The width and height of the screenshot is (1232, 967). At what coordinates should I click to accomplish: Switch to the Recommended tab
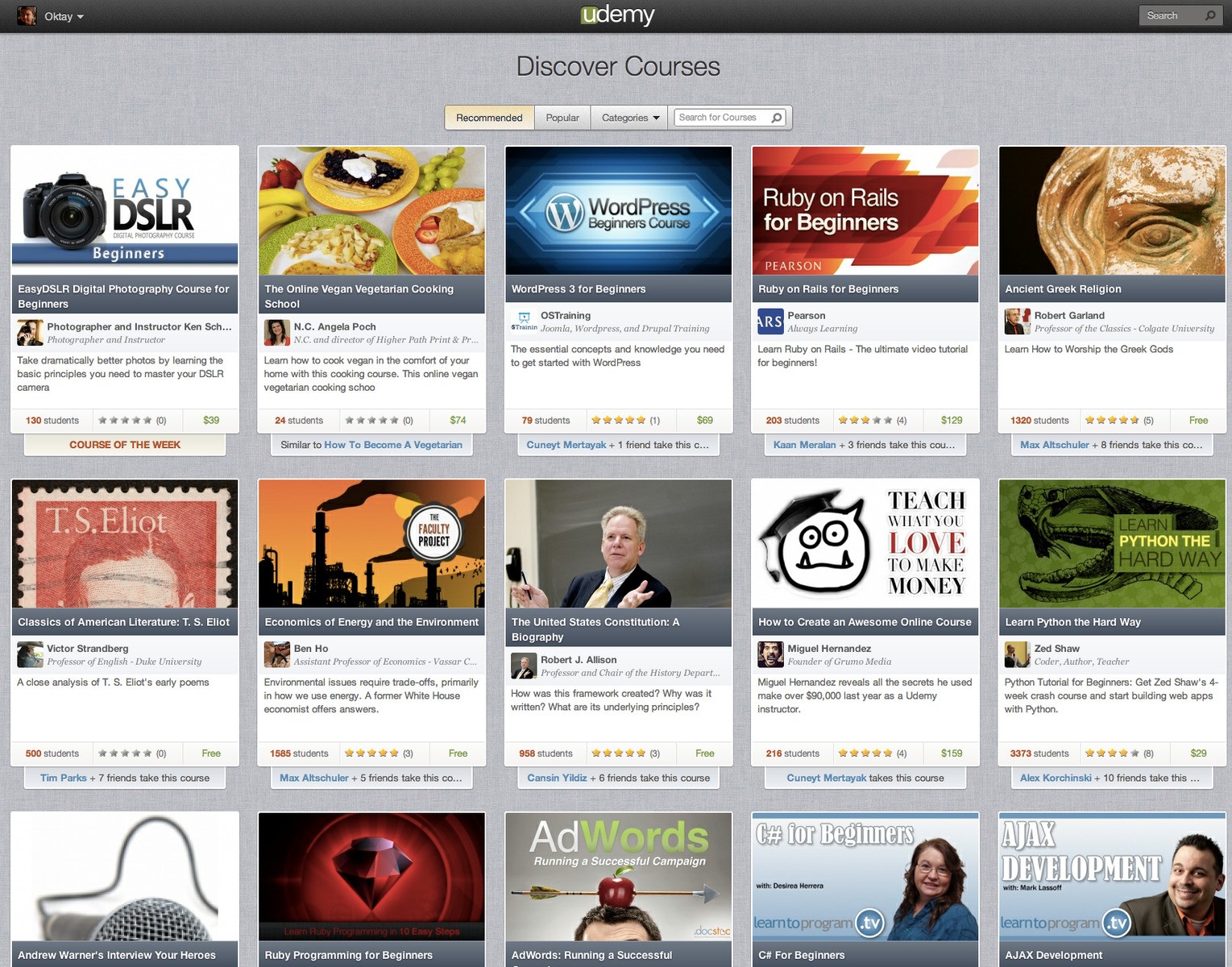[489, 118]
